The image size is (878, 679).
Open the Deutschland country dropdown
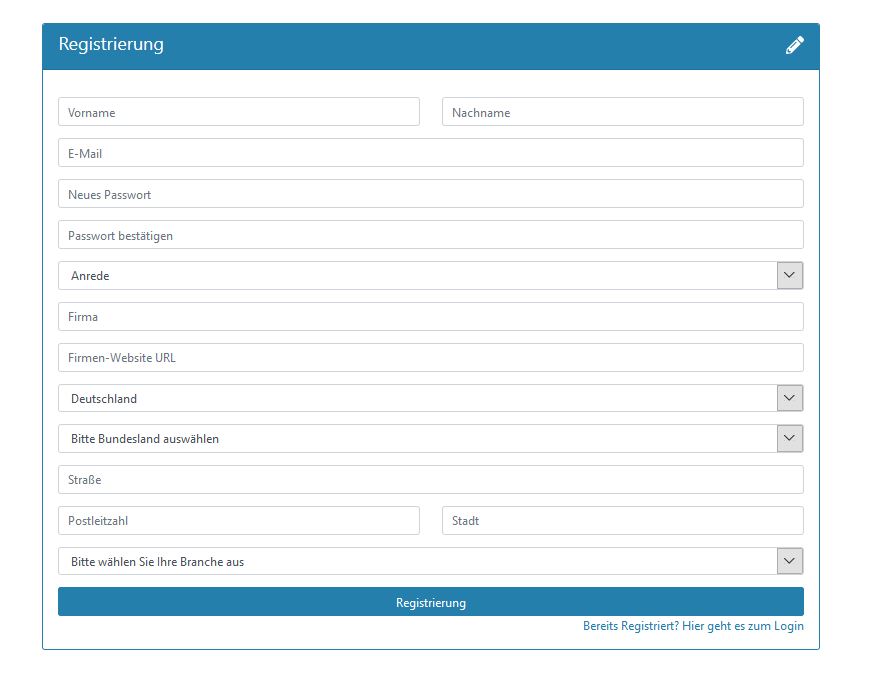click(x=431, y=398)
